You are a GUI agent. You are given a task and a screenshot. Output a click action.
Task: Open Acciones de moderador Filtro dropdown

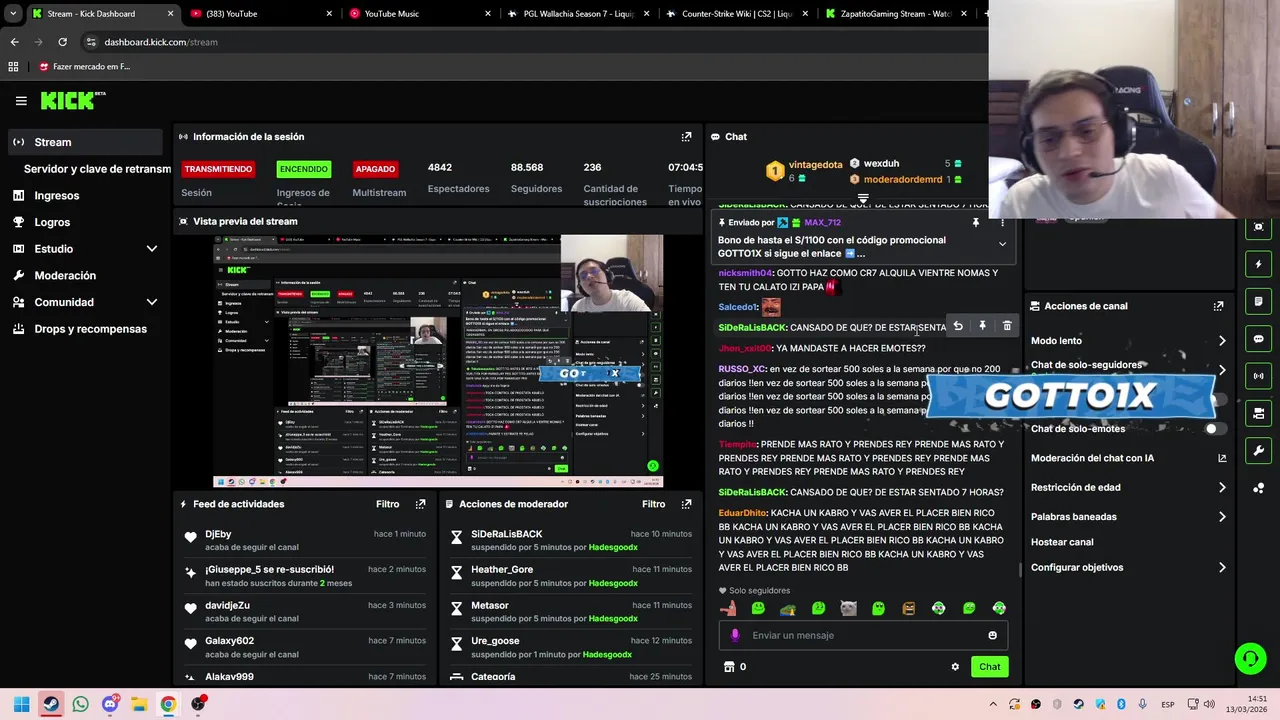(x=653, y=504)
